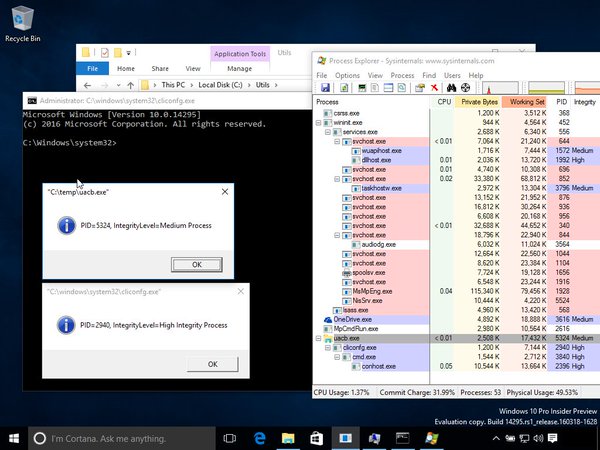Screen dimensions: 600x450
Task: Open the Process menu in Process Explorer
Action: point(402,75)
